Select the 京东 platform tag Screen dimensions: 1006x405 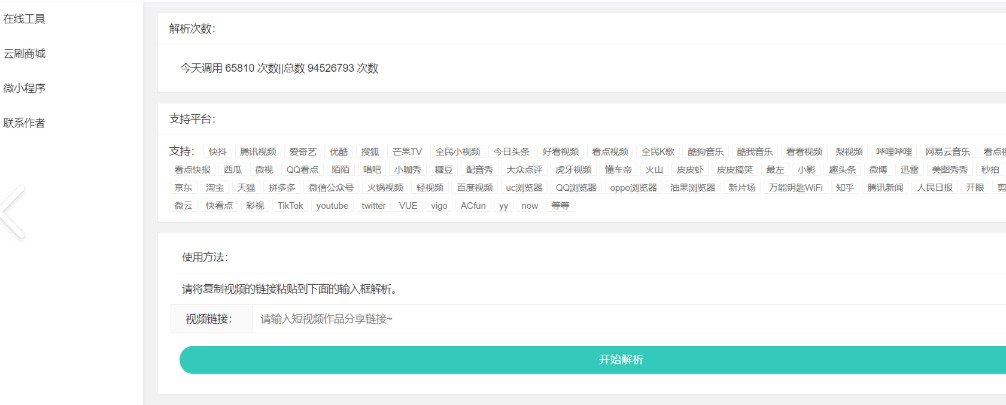tap(182, 187)
